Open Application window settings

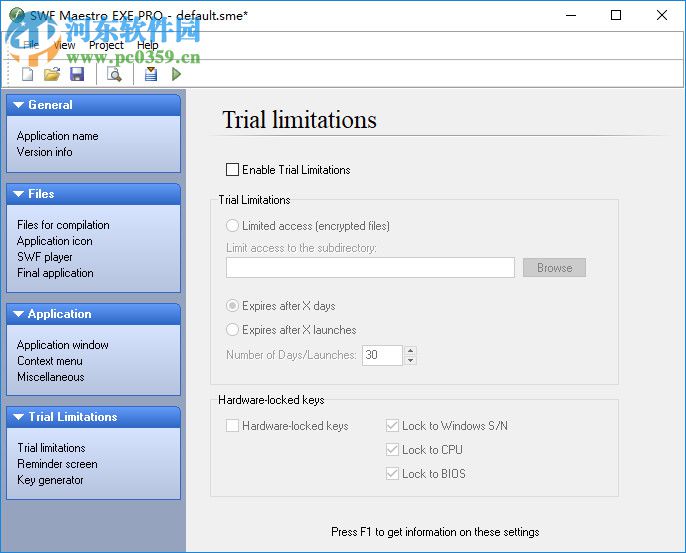[x=63, y=345]
